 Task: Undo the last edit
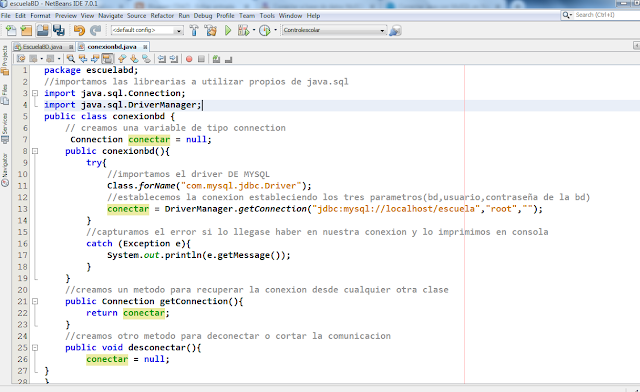pos(79,30)
